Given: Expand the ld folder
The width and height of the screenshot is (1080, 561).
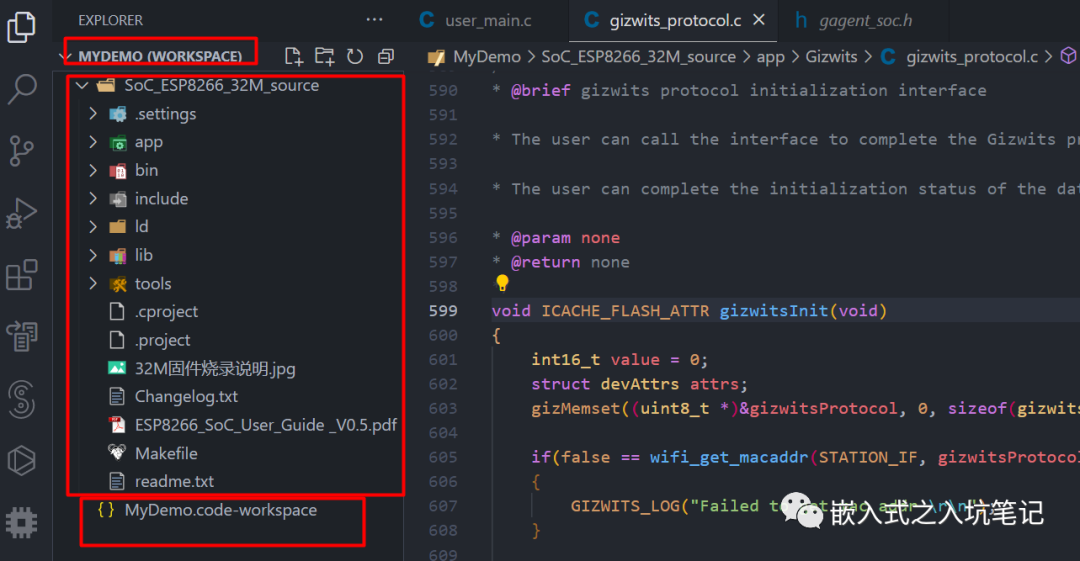Looking at the screenshot, I should (x=141, y=227).
